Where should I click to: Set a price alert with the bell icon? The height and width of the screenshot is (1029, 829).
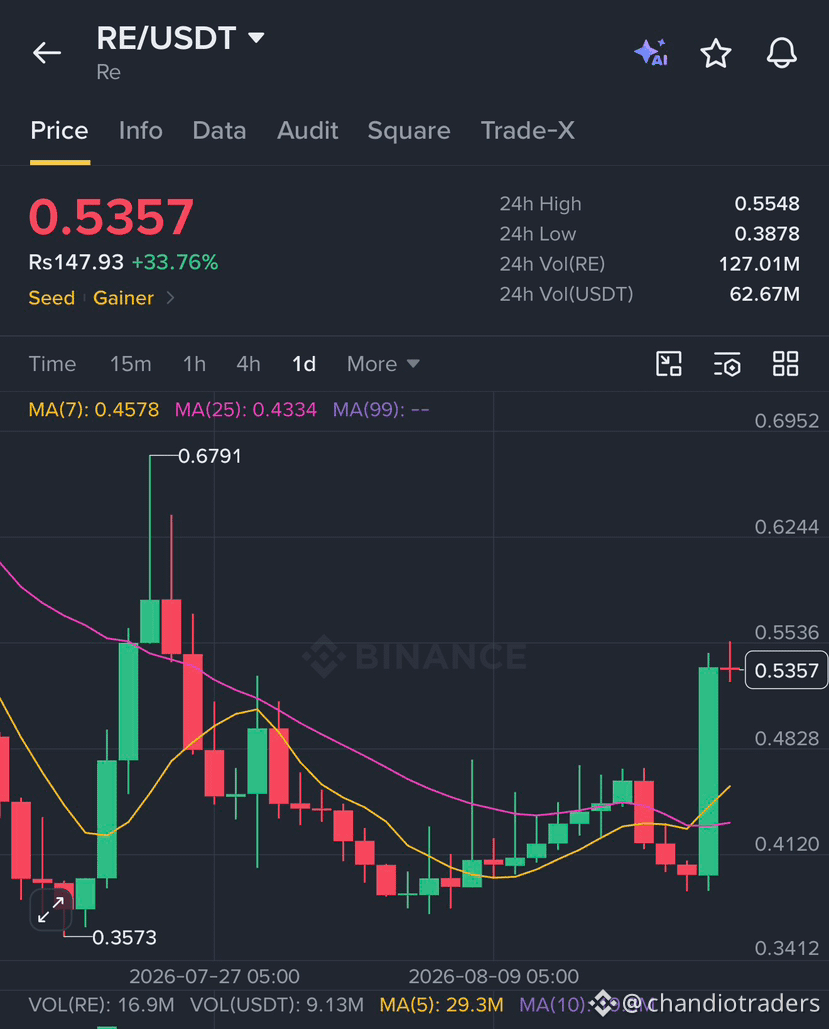coord(782,52)
